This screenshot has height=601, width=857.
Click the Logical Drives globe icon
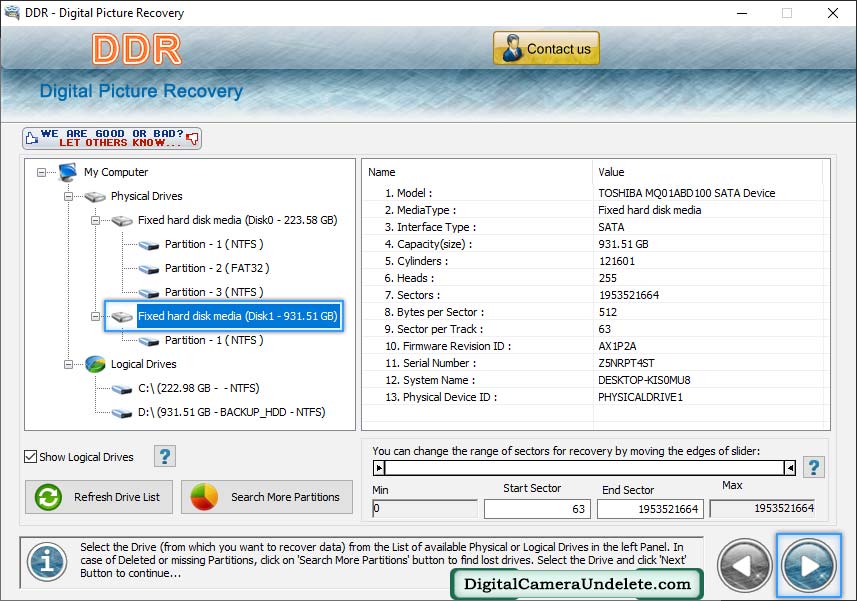click(x=96, y=364)
